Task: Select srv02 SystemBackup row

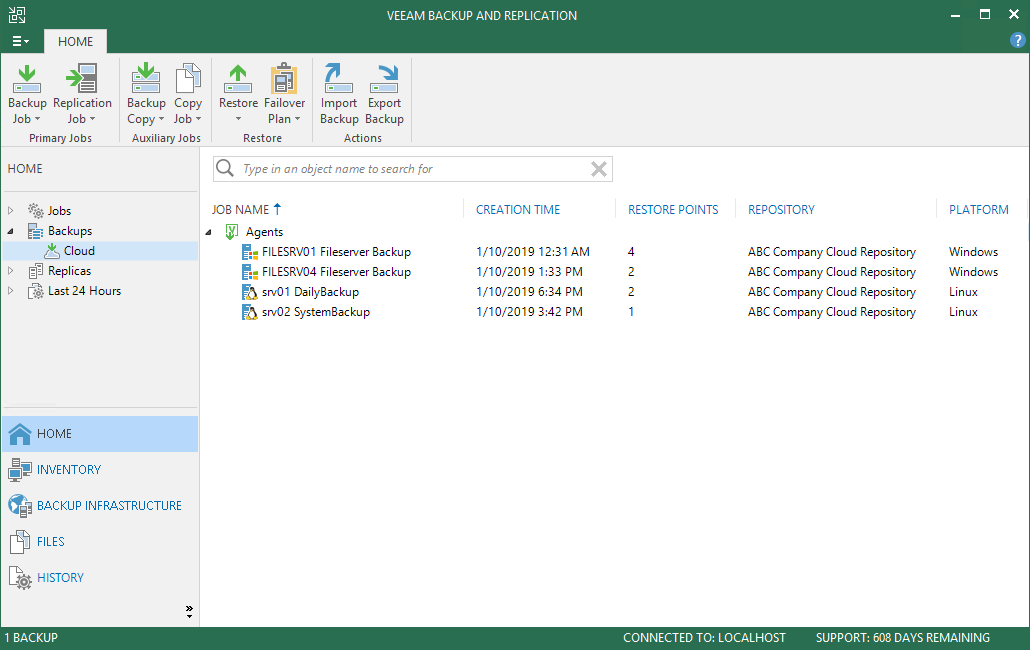Action: tap(316, 312)
